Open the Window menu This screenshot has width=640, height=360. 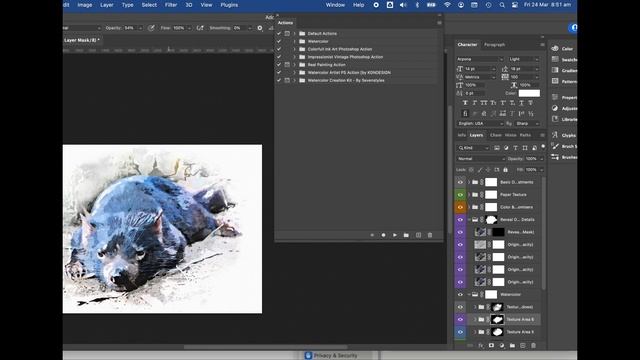click(335, 5)
